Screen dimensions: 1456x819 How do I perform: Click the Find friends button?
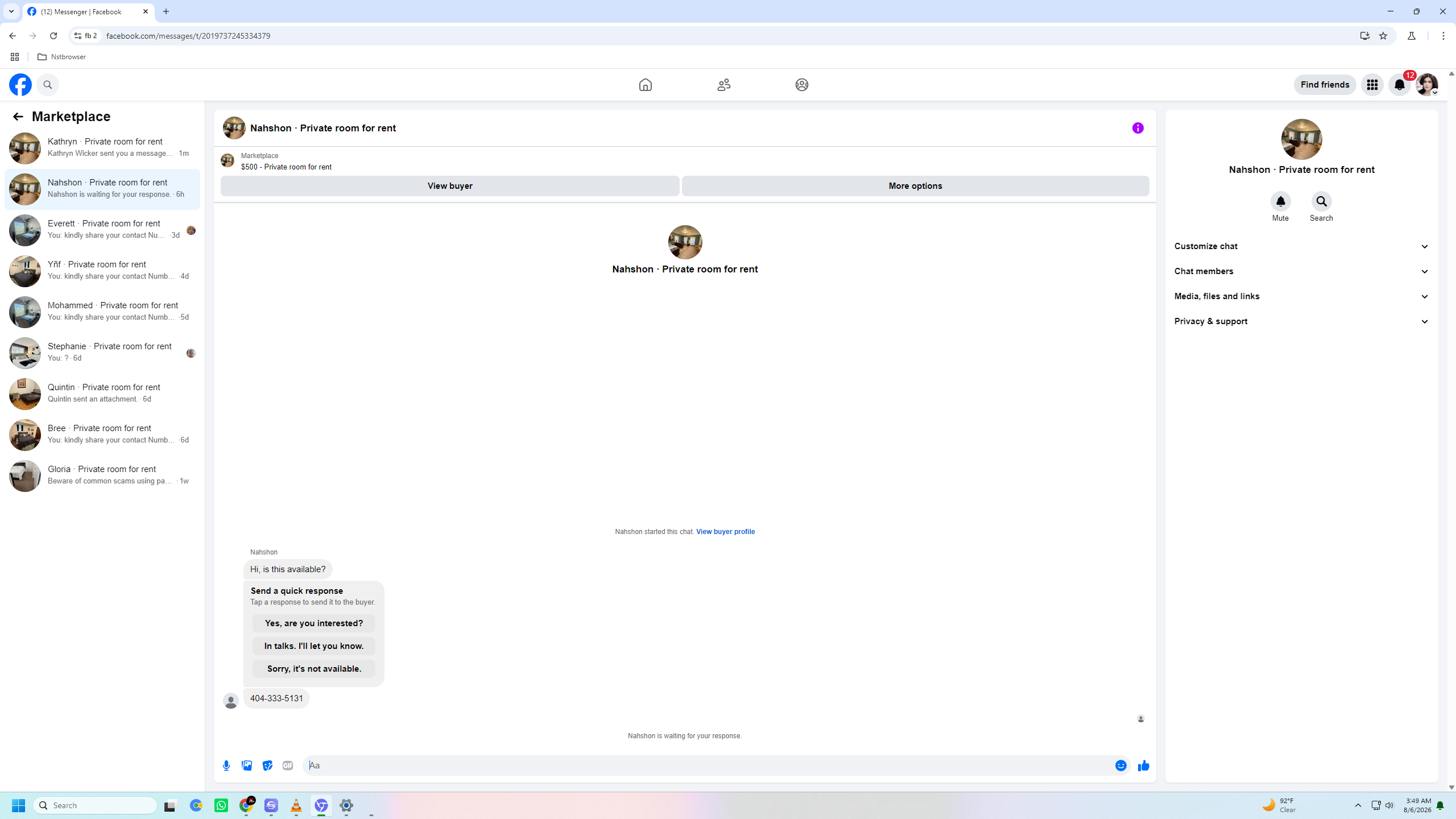tap(1325, 85)
